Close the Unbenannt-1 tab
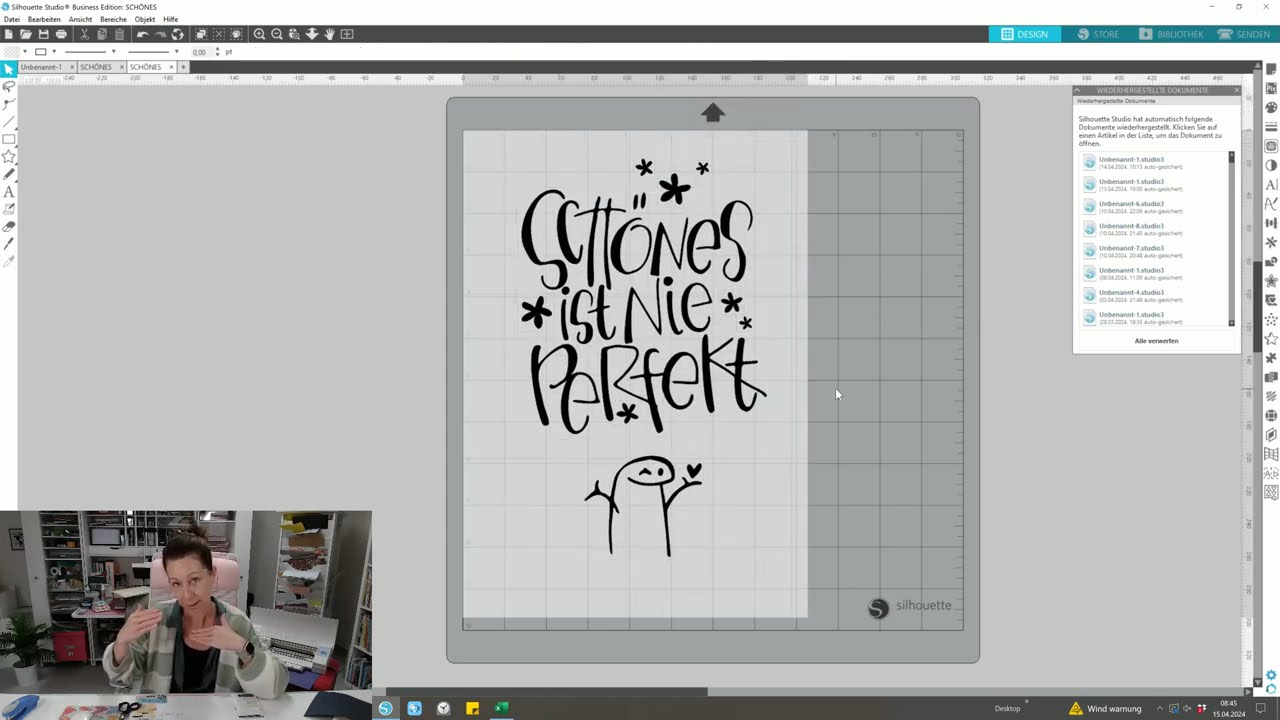 [x=72, y=67]
